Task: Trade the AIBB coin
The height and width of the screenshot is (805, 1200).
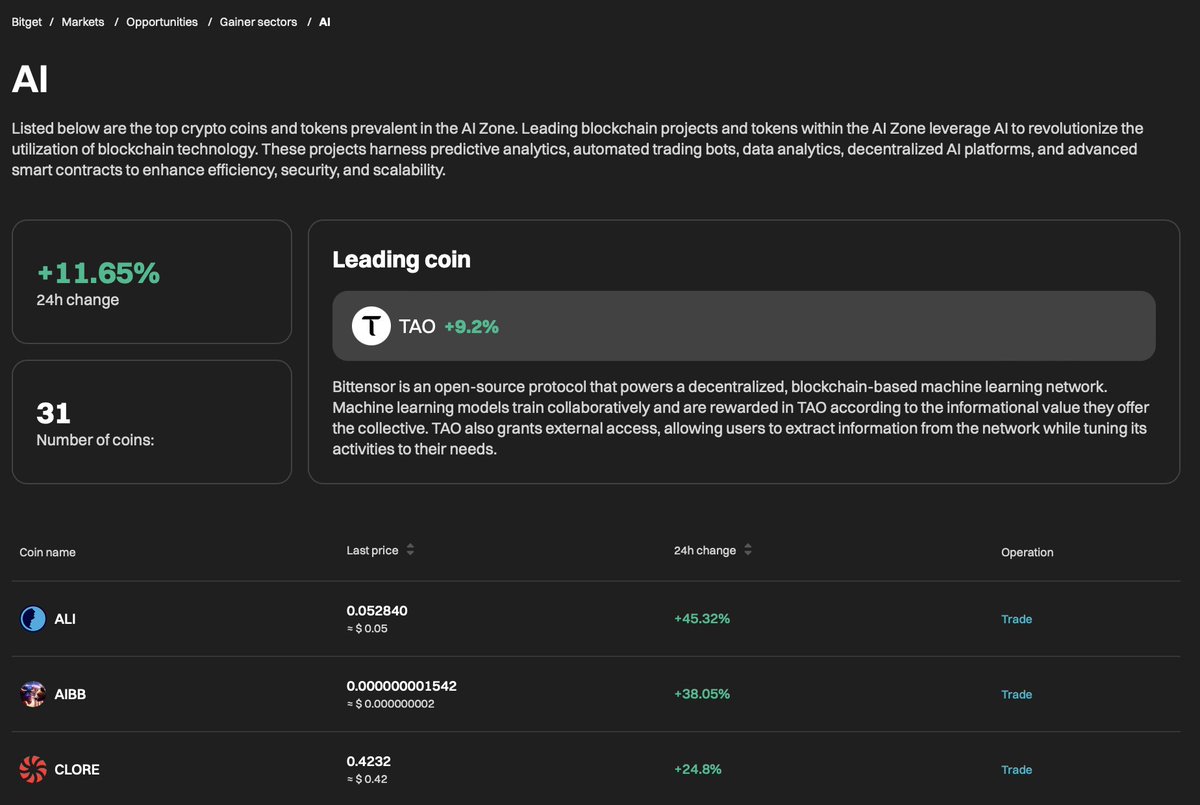Action: (x=1016, y=694)
